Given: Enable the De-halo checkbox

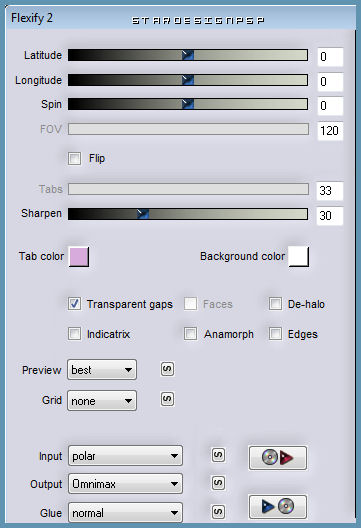Looking at the screenshot, I should coord(275,304).
